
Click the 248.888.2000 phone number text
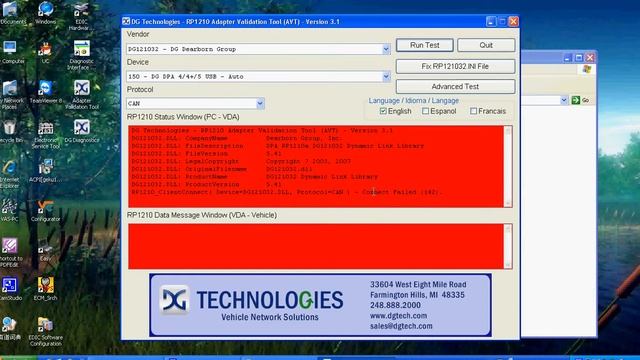pos(395,305)
